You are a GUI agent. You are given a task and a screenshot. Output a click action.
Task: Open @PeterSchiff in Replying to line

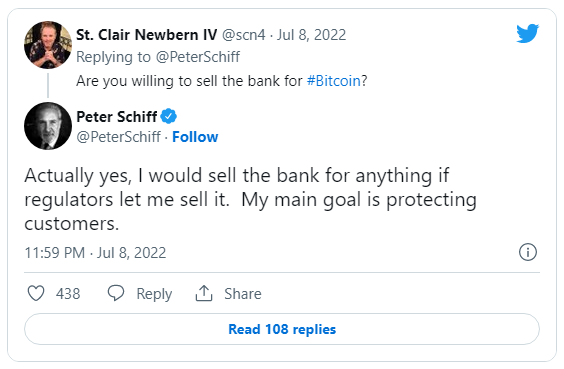coord(197,57)
